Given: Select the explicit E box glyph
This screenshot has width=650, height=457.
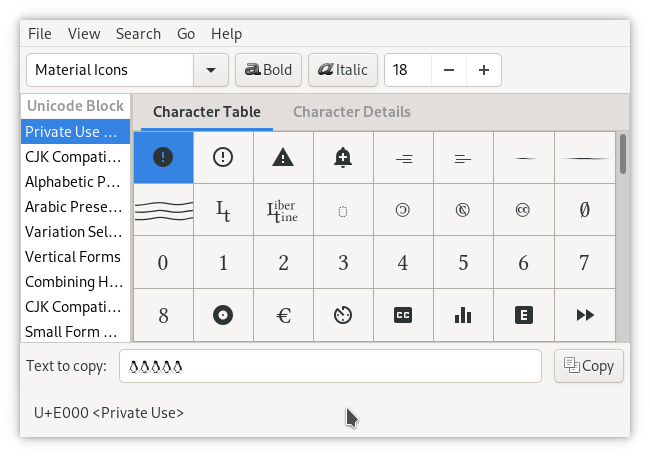Looking at the screenshot, I should 524,315.
